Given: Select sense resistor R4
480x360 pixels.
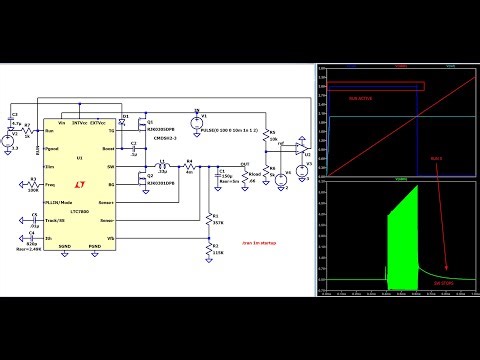Looking at the screenshot, I should (189, 166).
